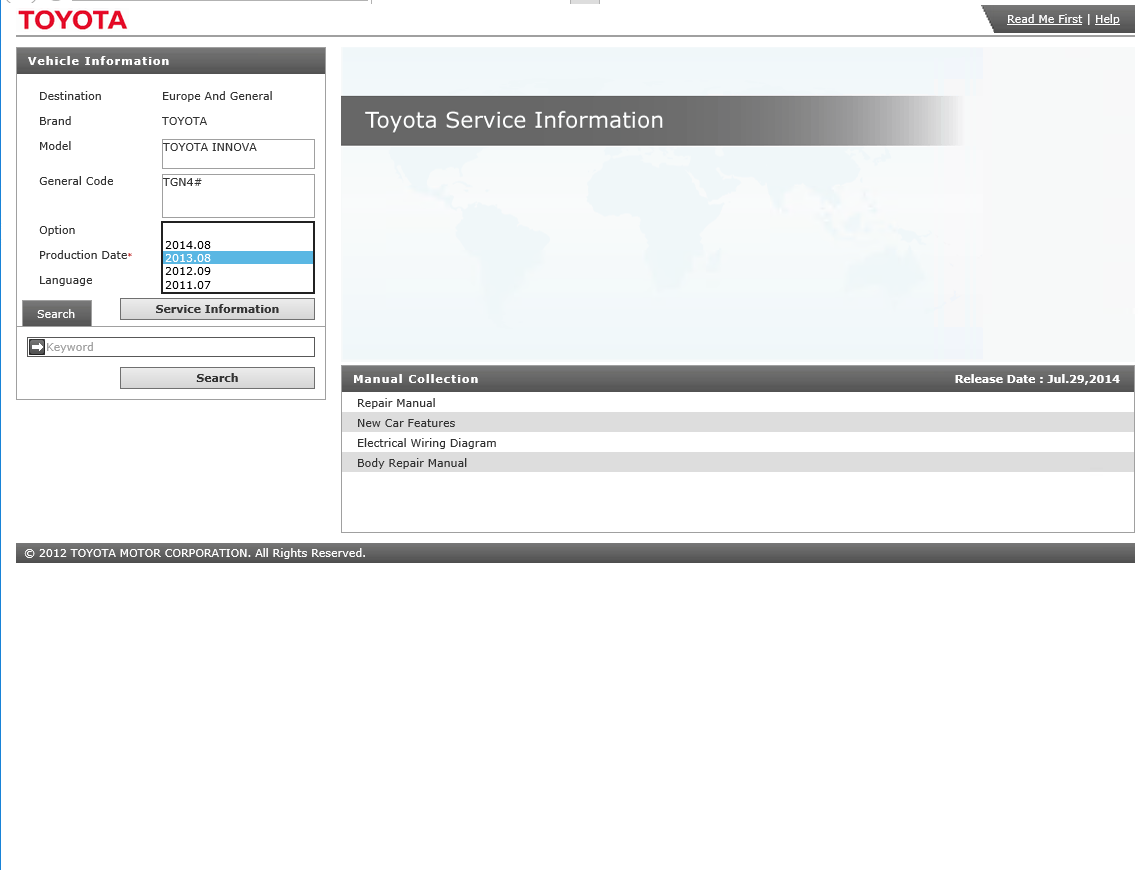Click the keyword arrow icon

(37, 347)
